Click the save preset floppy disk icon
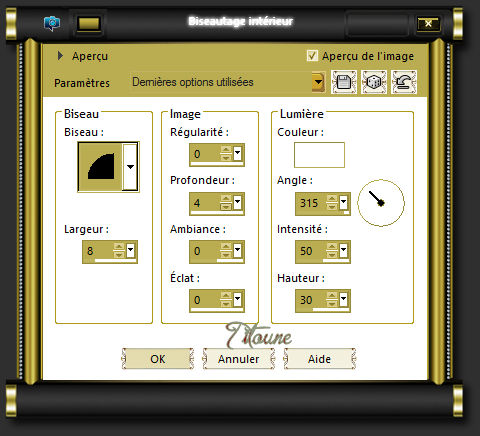Image resolution: width=480 pixels, height=436 pixels. point(344,82)
